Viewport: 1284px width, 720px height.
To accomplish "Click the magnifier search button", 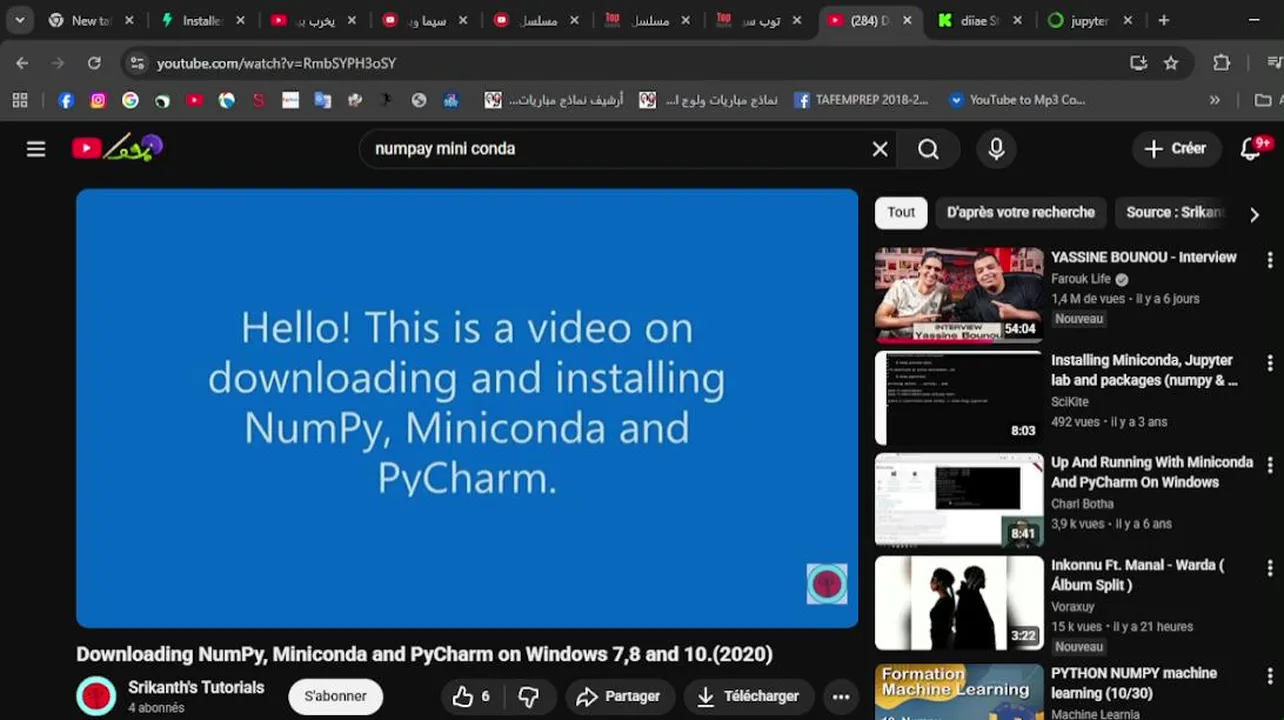I will point(929,149).
